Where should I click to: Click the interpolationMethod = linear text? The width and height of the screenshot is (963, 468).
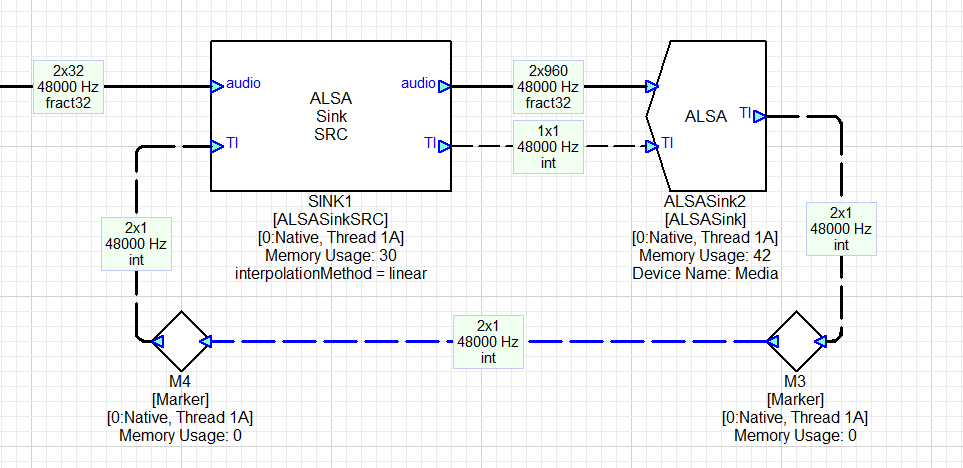pos(330,273)
